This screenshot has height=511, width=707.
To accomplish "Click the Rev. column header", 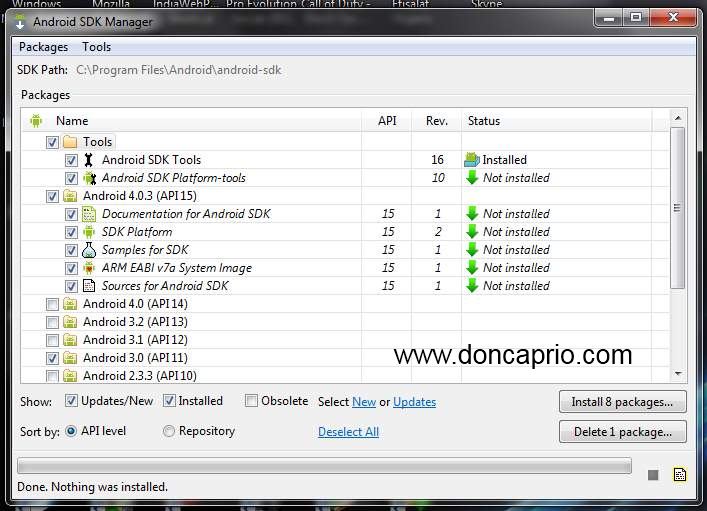I will pos(436,121).
